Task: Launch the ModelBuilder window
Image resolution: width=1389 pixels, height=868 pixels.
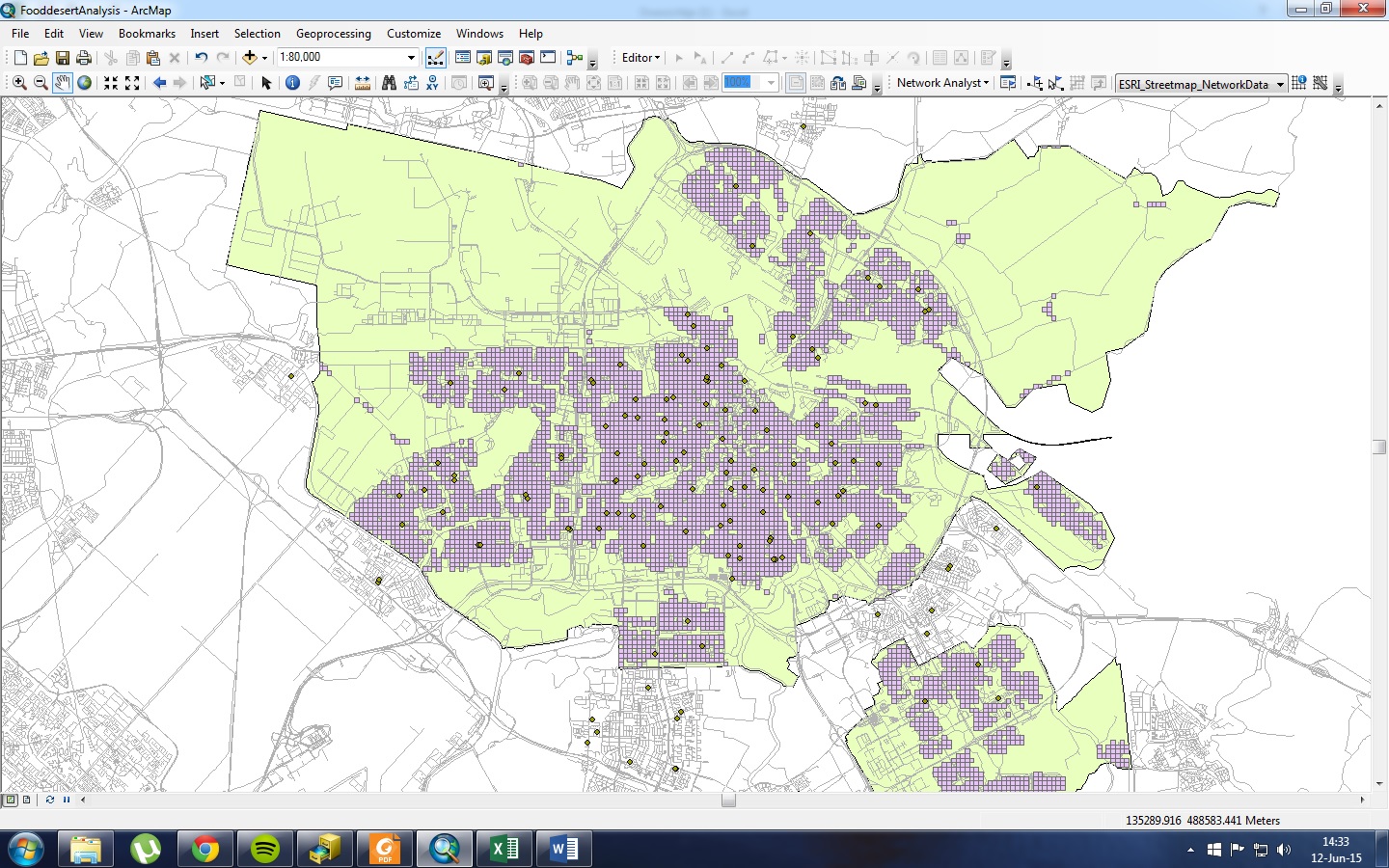Action: point(575,58)
